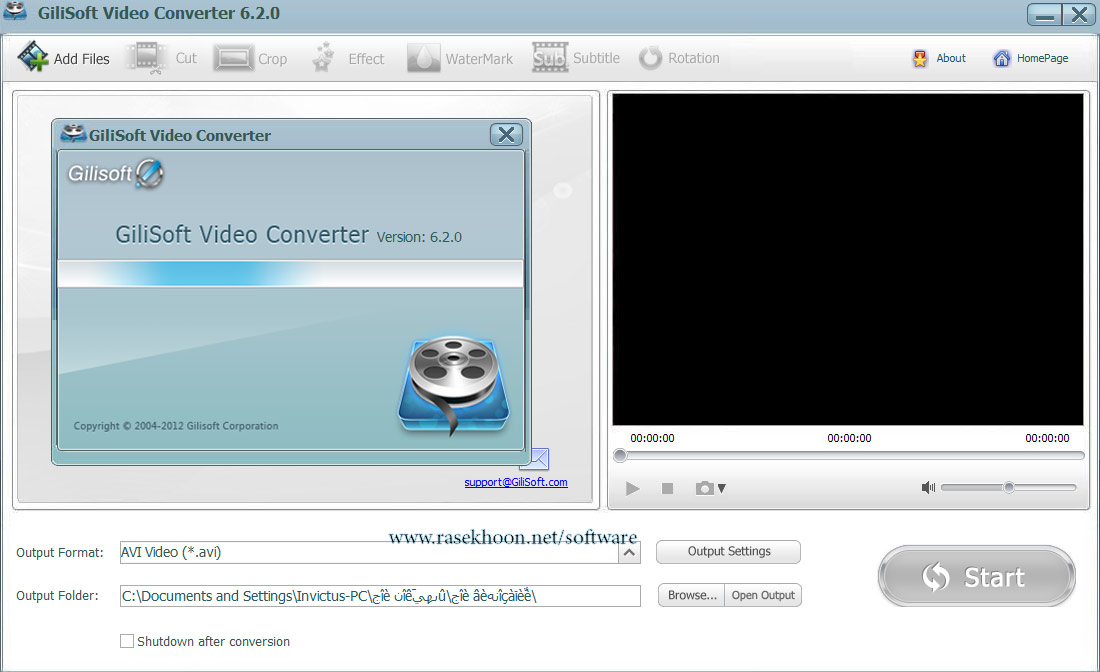
Task: Open the Crop tool
Action: [x=250, y=58]
